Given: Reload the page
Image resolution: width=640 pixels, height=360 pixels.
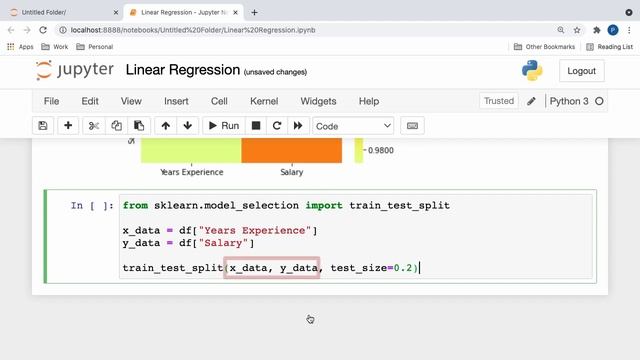Looking at the screenshot, I should [x=43, y=30].
